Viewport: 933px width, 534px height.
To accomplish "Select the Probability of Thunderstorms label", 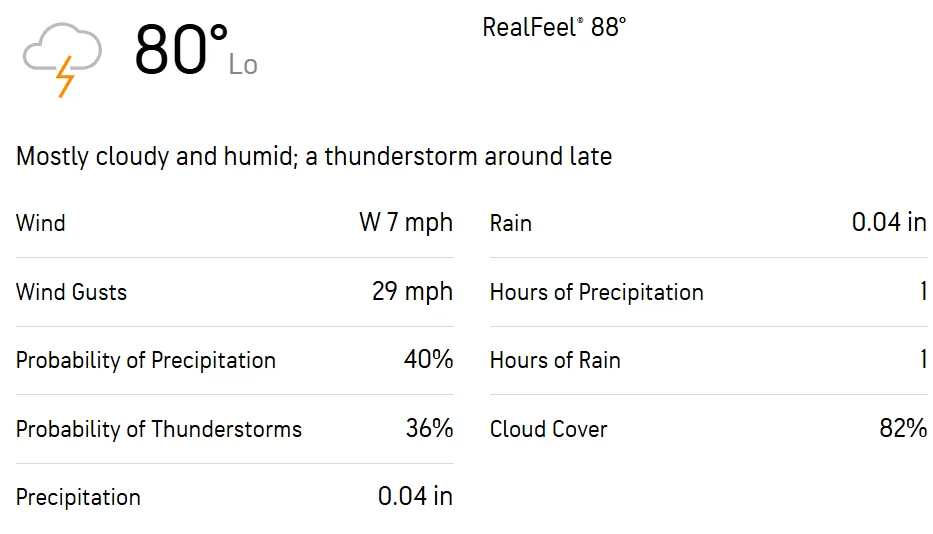I will click(x=159, y=429).
